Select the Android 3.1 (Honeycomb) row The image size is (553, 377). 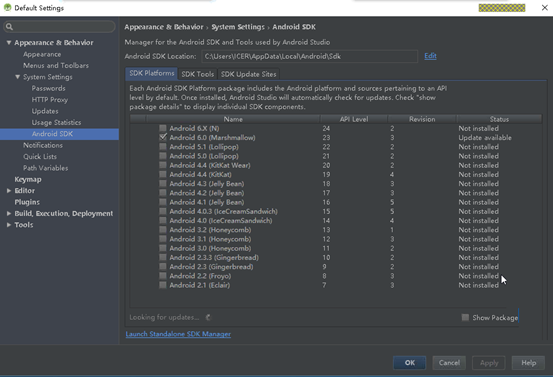335,239
